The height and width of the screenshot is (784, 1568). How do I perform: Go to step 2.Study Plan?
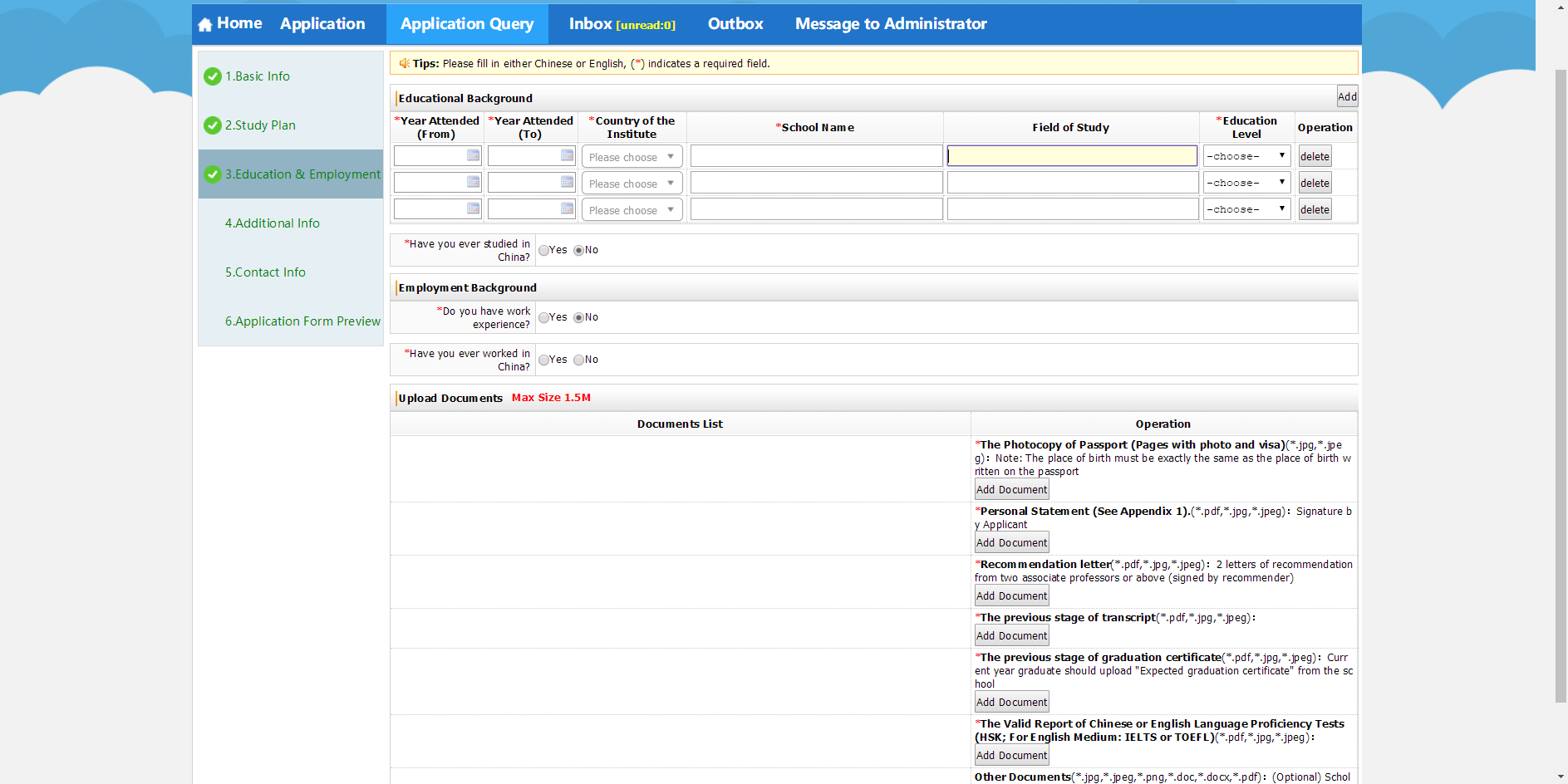[260, 125]
